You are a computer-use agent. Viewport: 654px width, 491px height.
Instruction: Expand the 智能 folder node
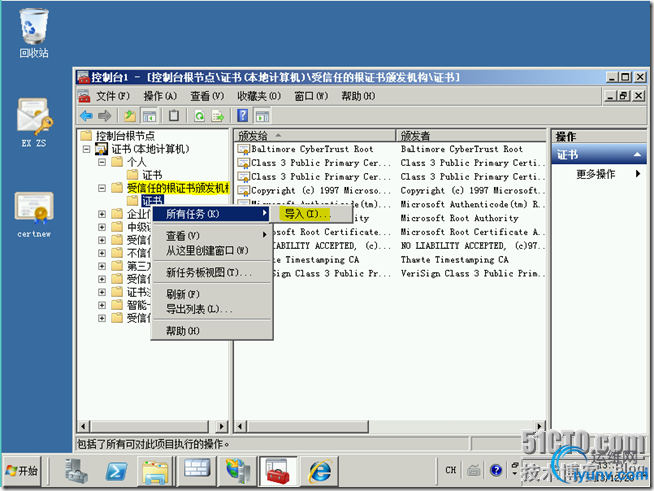pyautogui.click(x=102, y=305)
